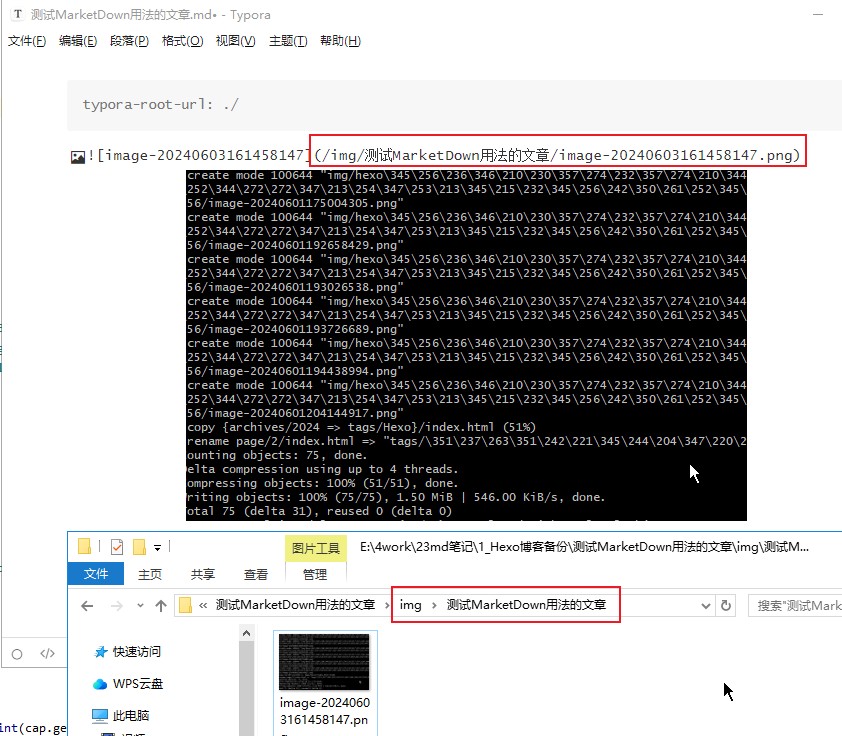842x736 pixels.
Task: Open the 编辑(E) menu
Action: point(78,41)
